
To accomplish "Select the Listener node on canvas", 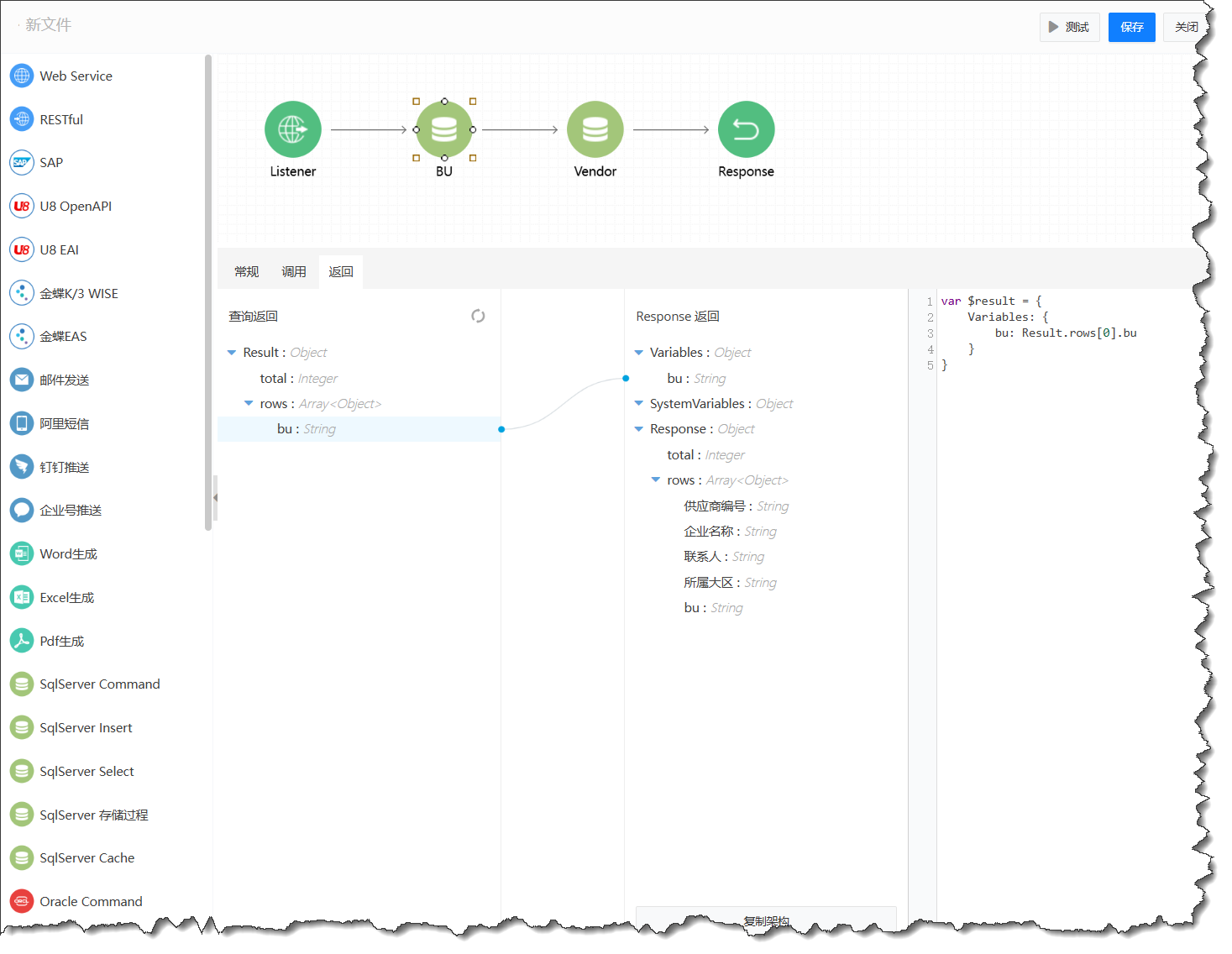I will (x=292, y=129).
